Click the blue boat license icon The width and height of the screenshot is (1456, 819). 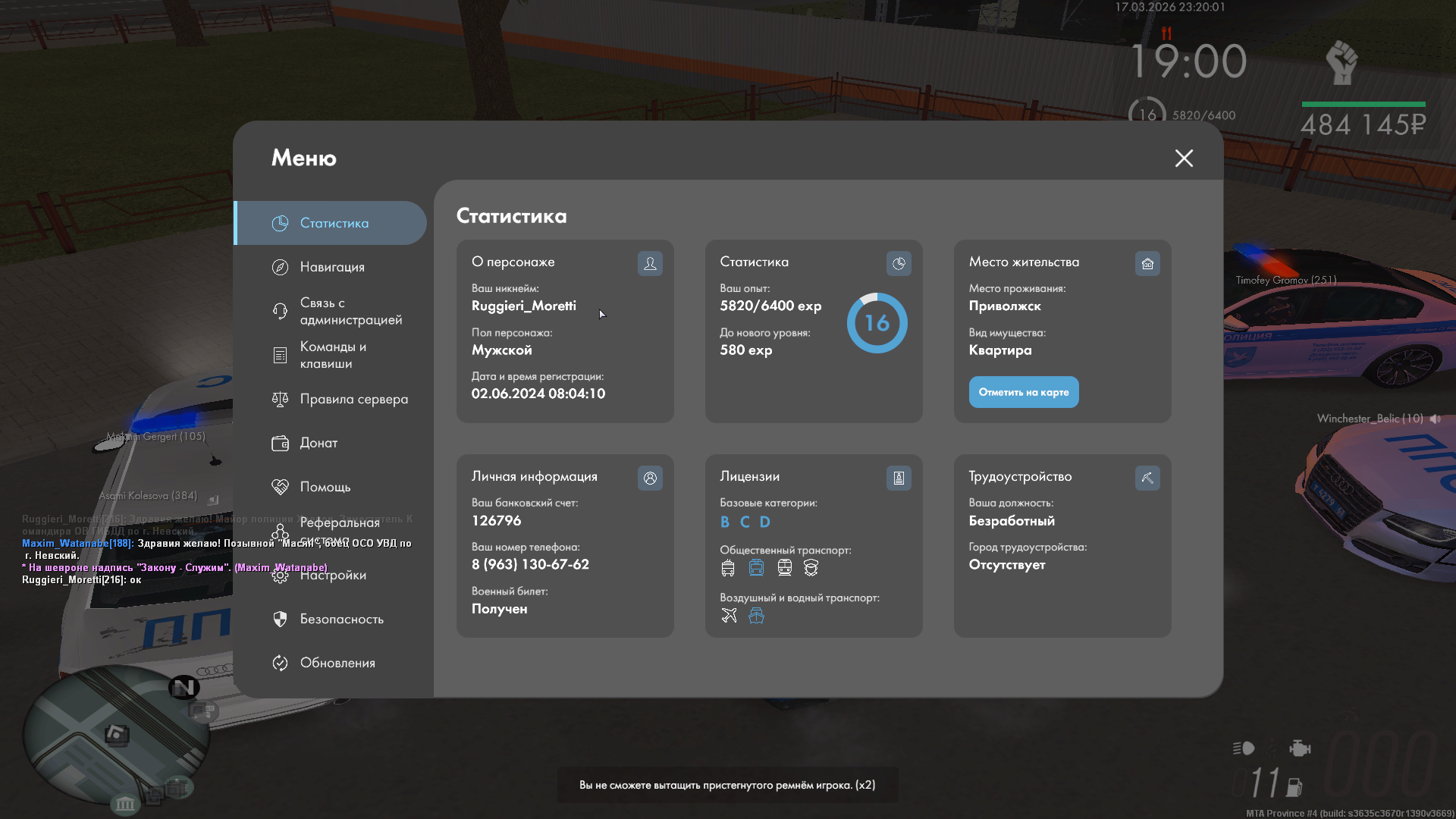pos(756,616)
